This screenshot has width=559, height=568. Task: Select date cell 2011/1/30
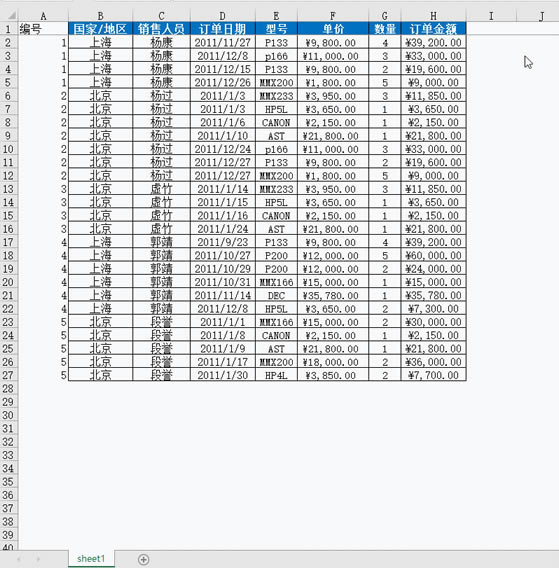coord(222,375)
